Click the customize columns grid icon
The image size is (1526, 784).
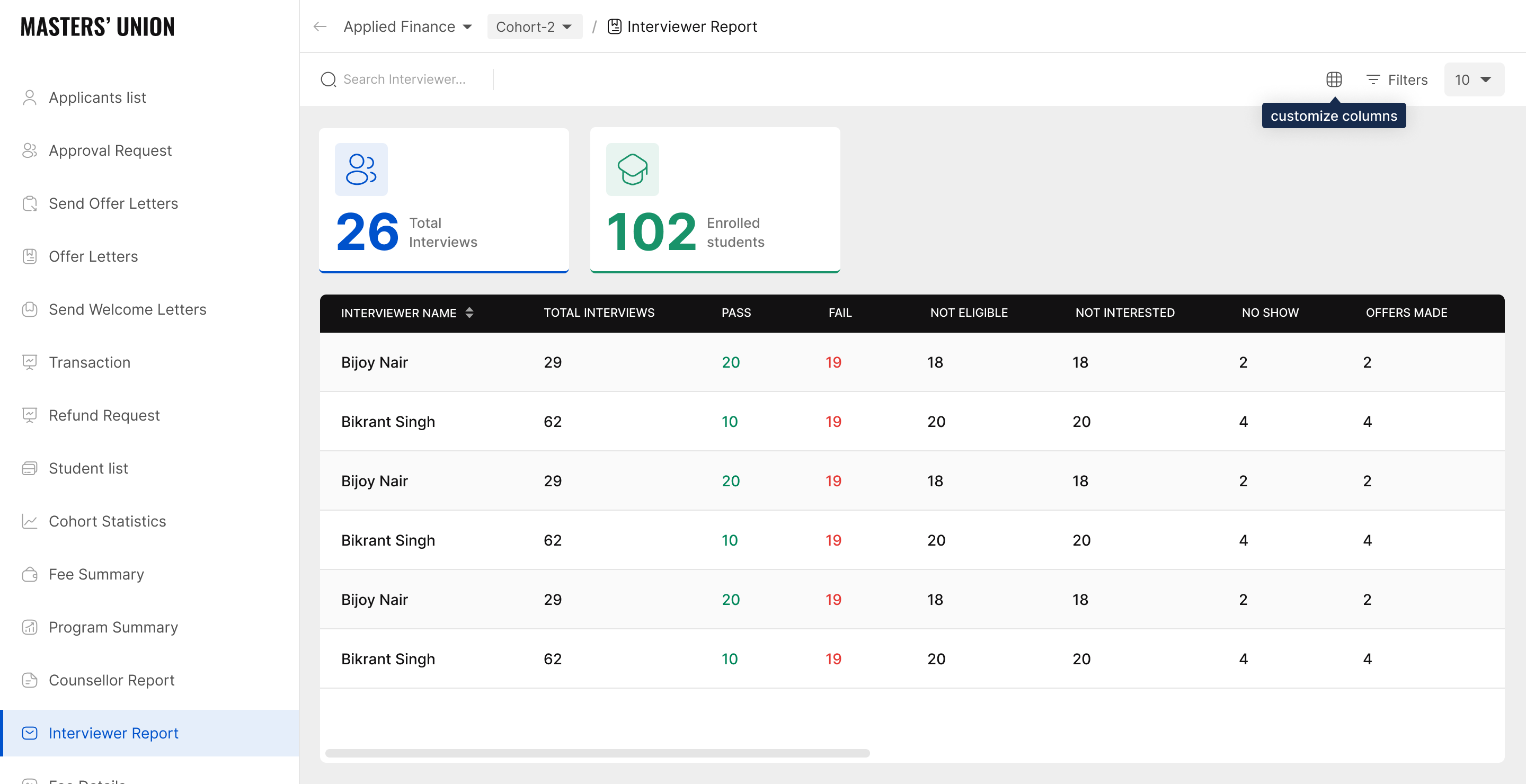[x=1334, y=79]
